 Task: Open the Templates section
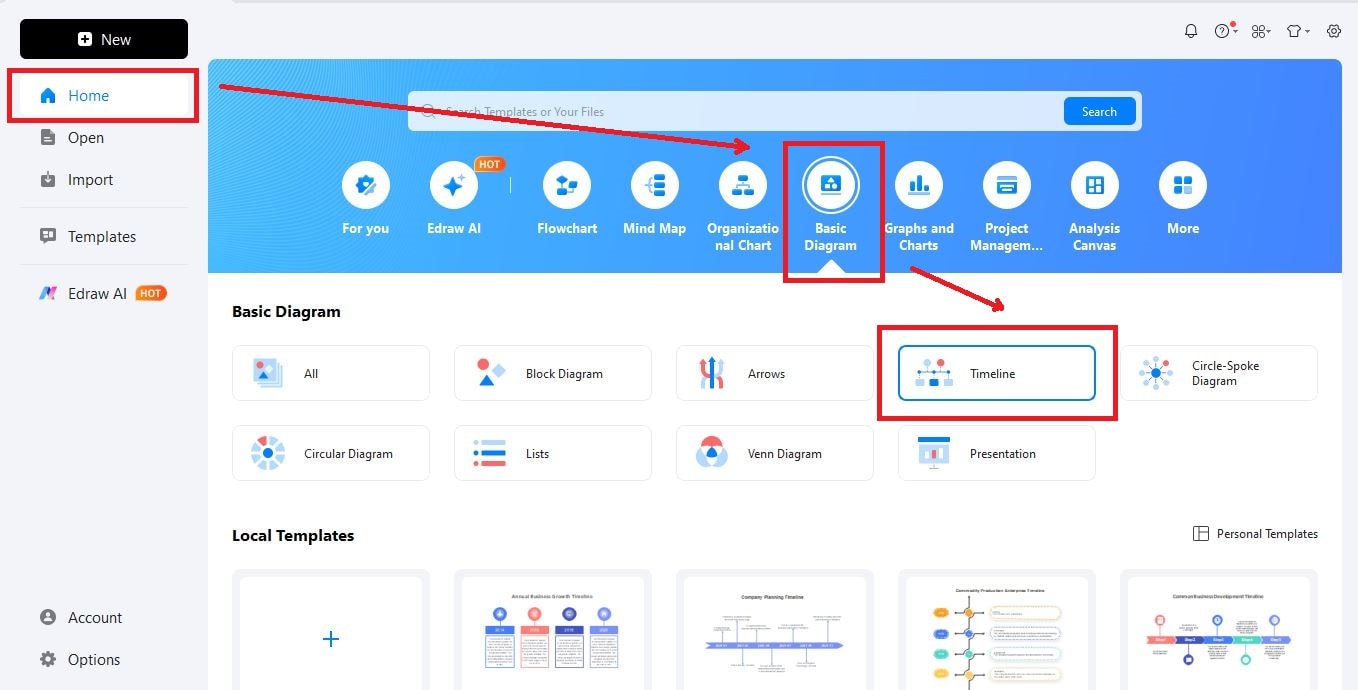(x=101, y=236)
